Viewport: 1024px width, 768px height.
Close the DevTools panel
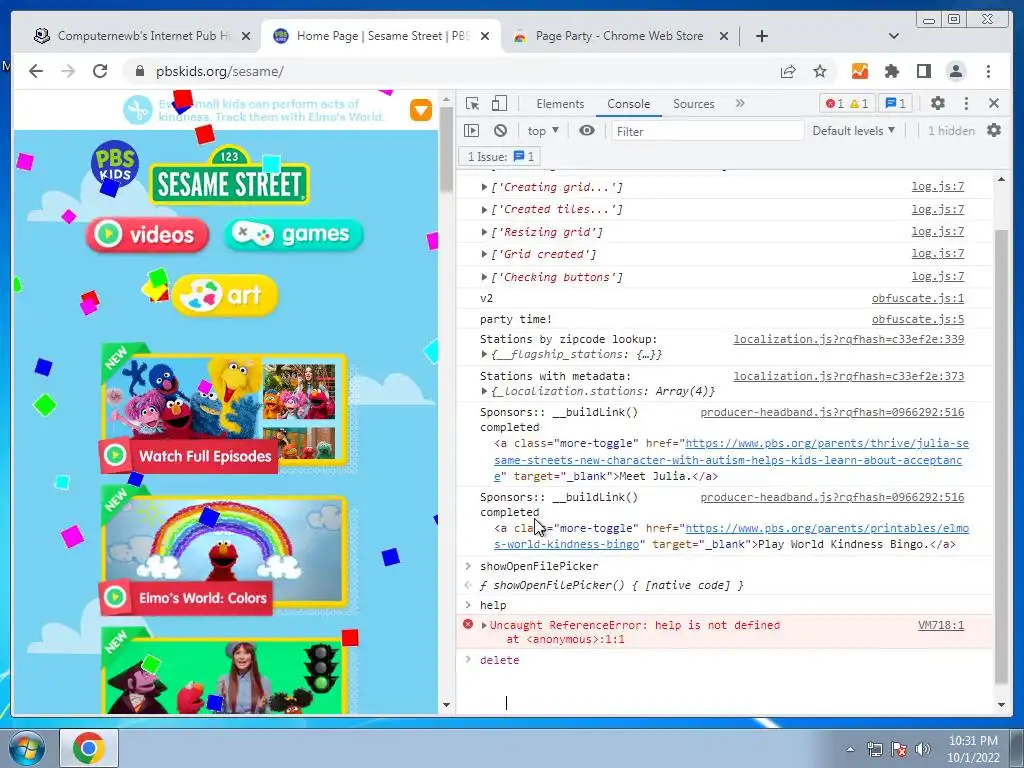[994, 103]
